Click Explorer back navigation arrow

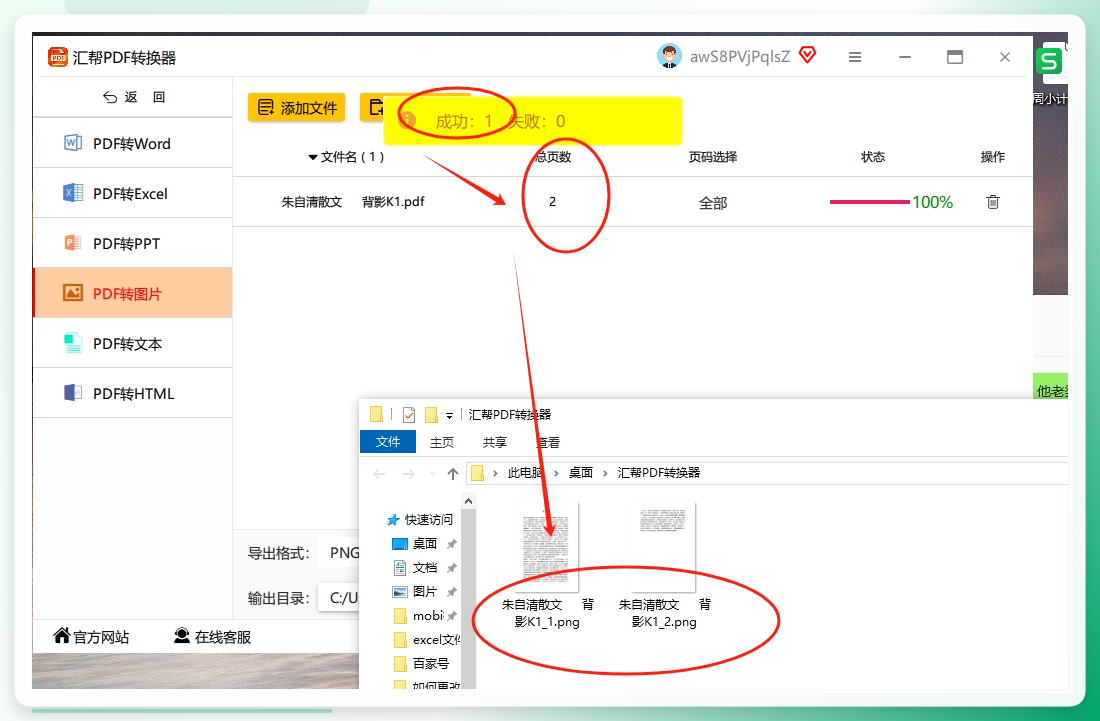click(380, 474)
